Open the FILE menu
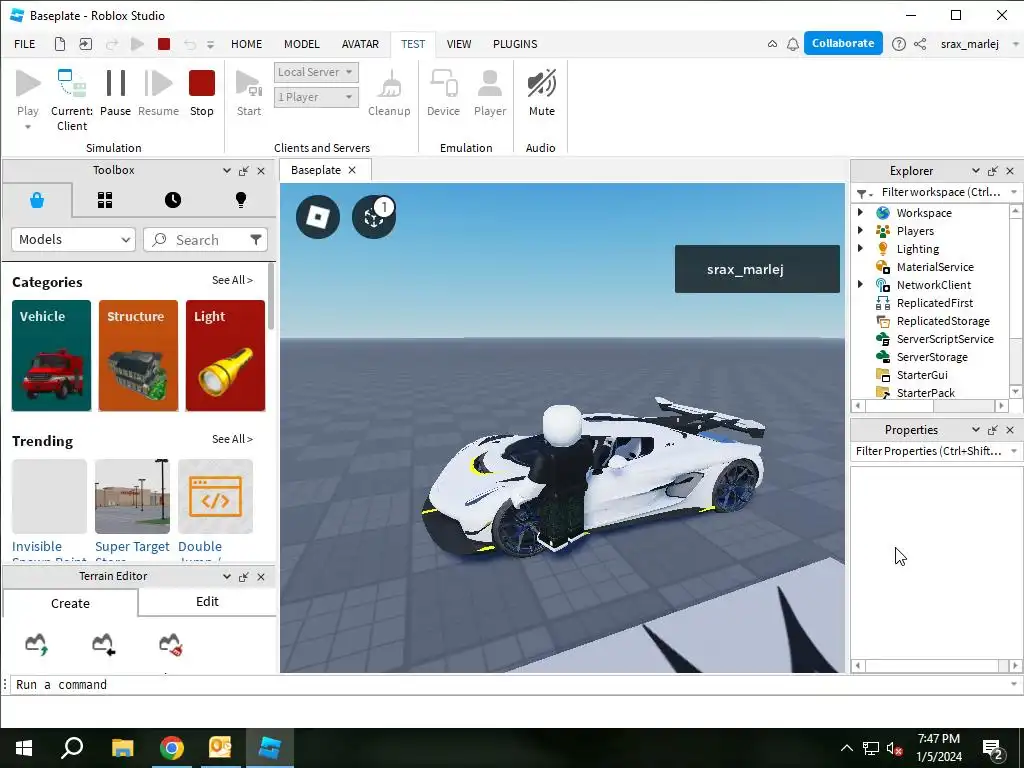Viewport: 1024px width, 768px height. tap(25, 44)
